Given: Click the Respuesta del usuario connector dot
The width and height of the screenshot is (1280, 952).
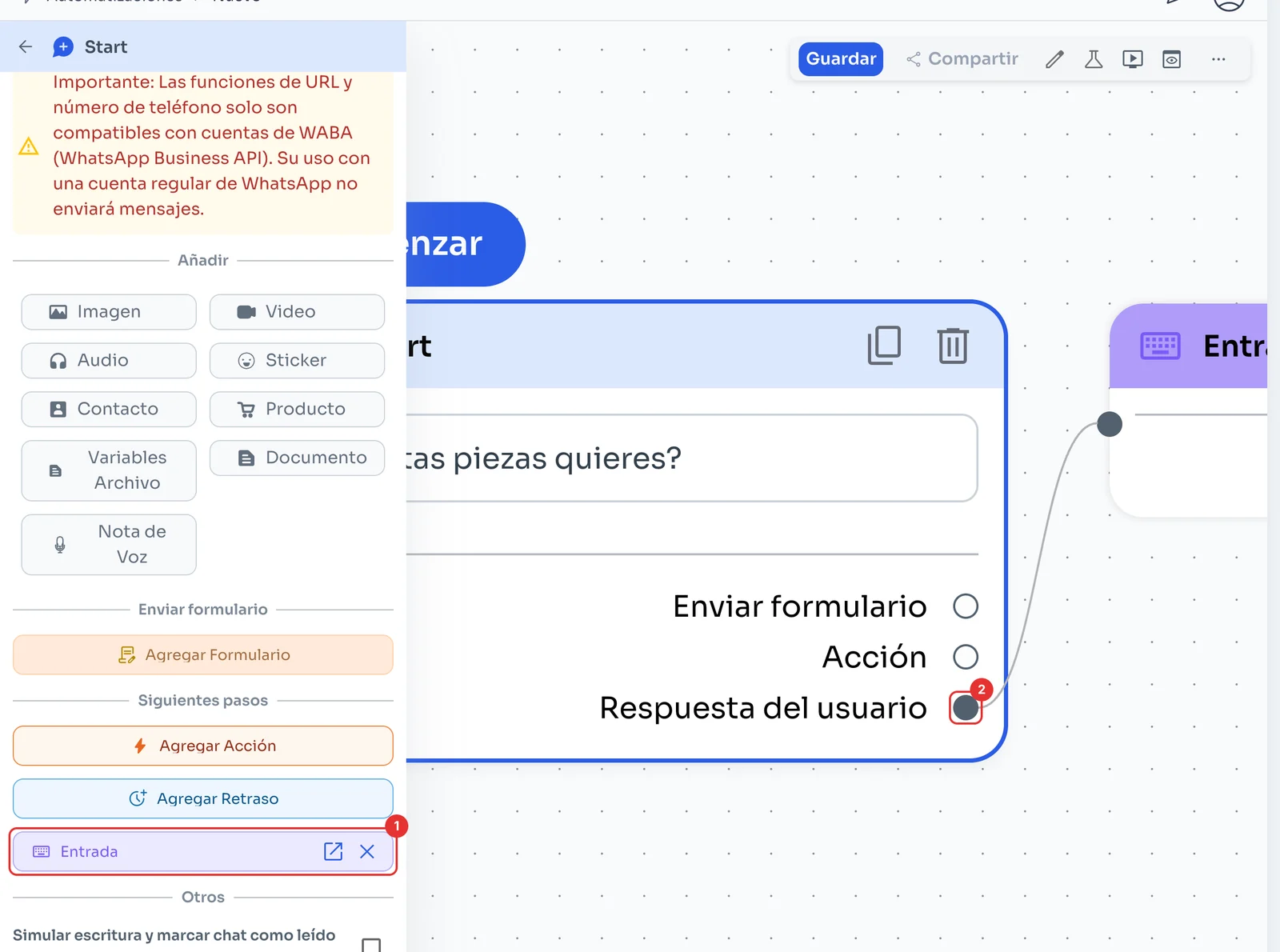Looking at the screenshot, I should 966,708.
